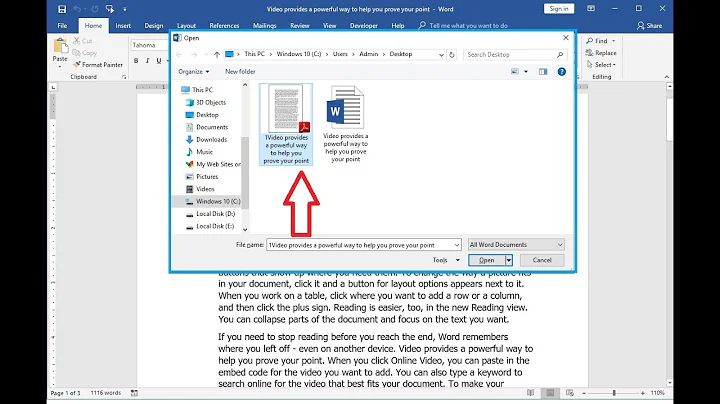Viewport: 720px width, 404px height.
Task: Go forward in Open dialog navigation
Action: coord(194,55)
